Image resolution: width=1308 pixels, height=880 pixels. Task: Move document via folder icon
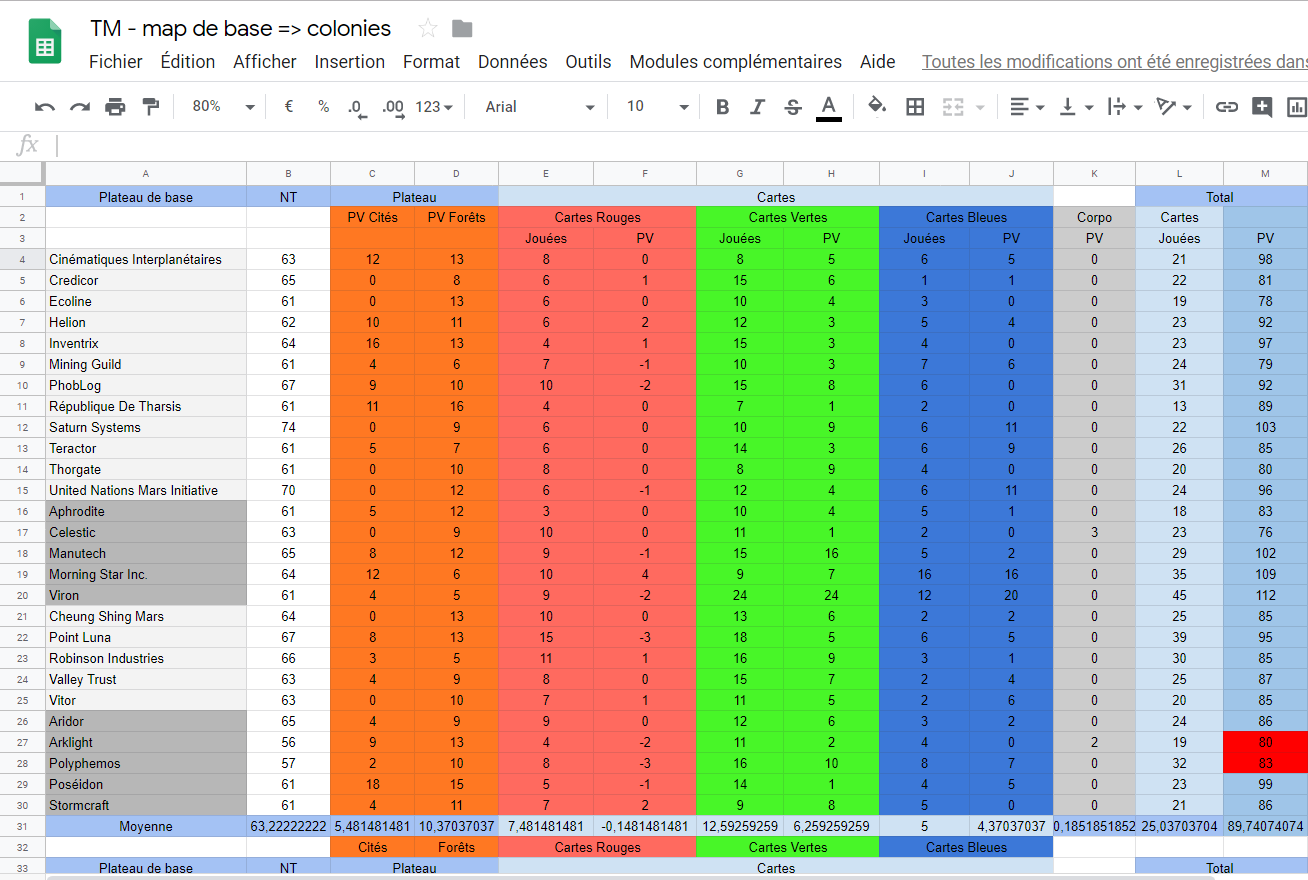click(x=462, y=29)
